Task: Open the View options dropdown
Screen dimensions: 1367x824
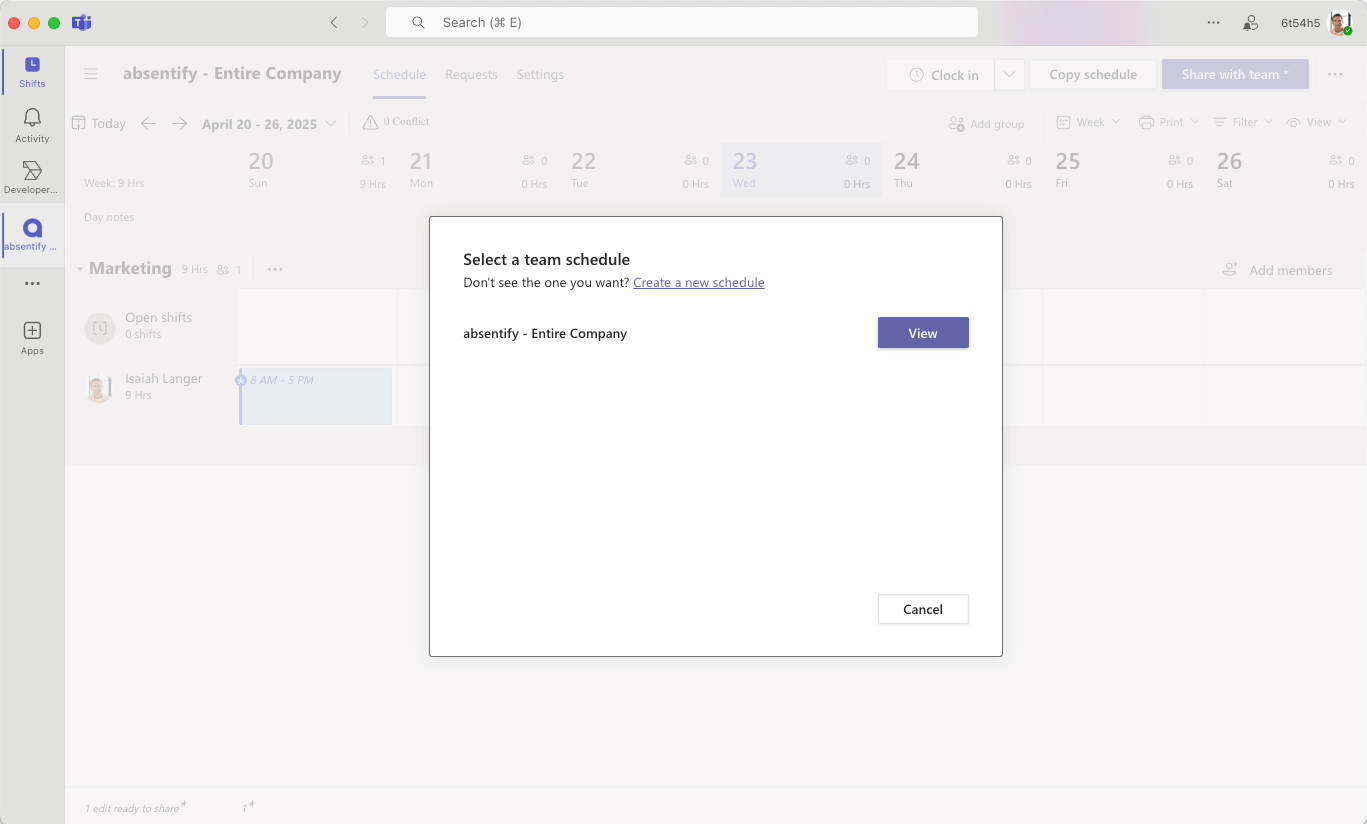Action: [x=1316, y=122]
